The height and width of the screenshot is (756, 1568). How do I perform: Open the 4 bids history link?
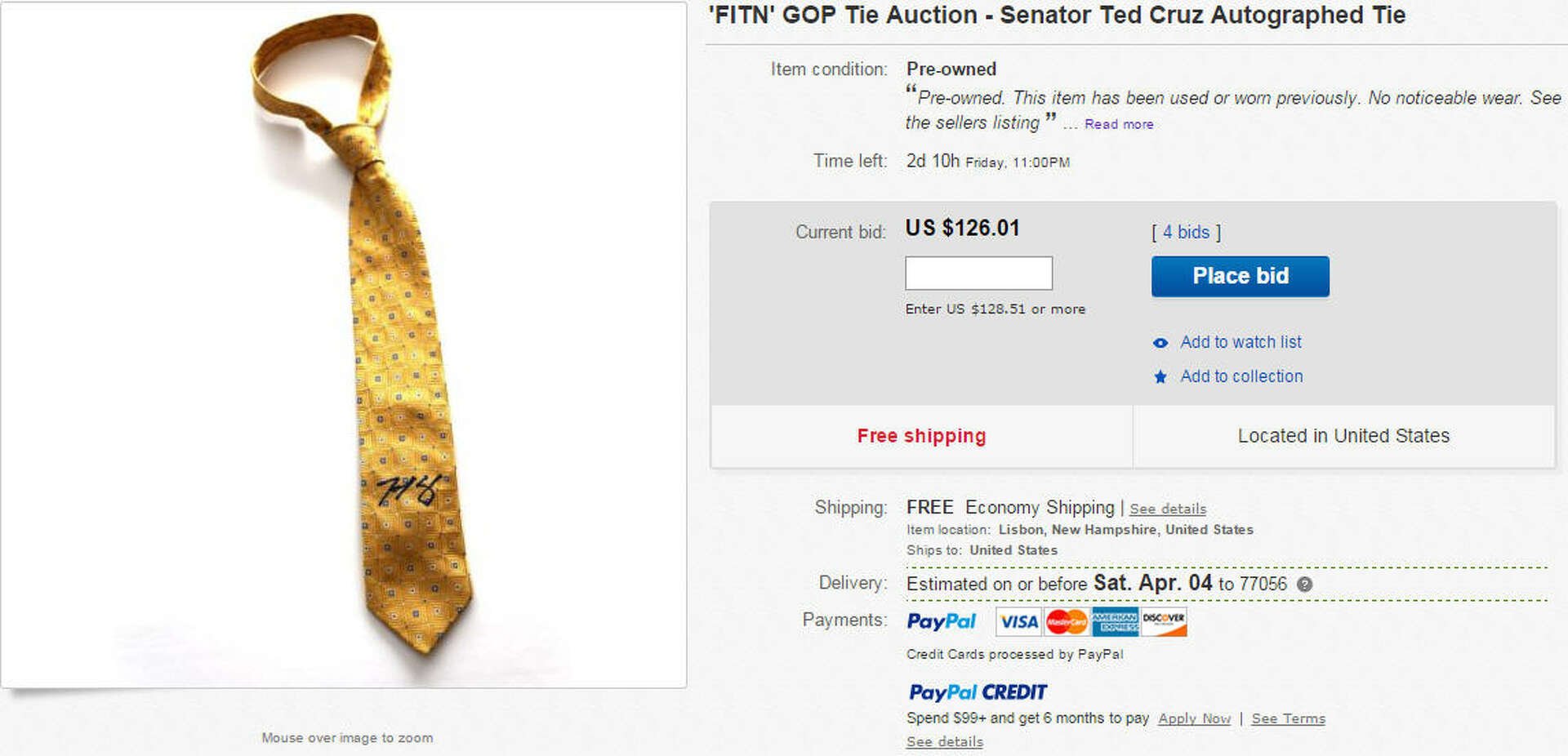click(1186, 233)
